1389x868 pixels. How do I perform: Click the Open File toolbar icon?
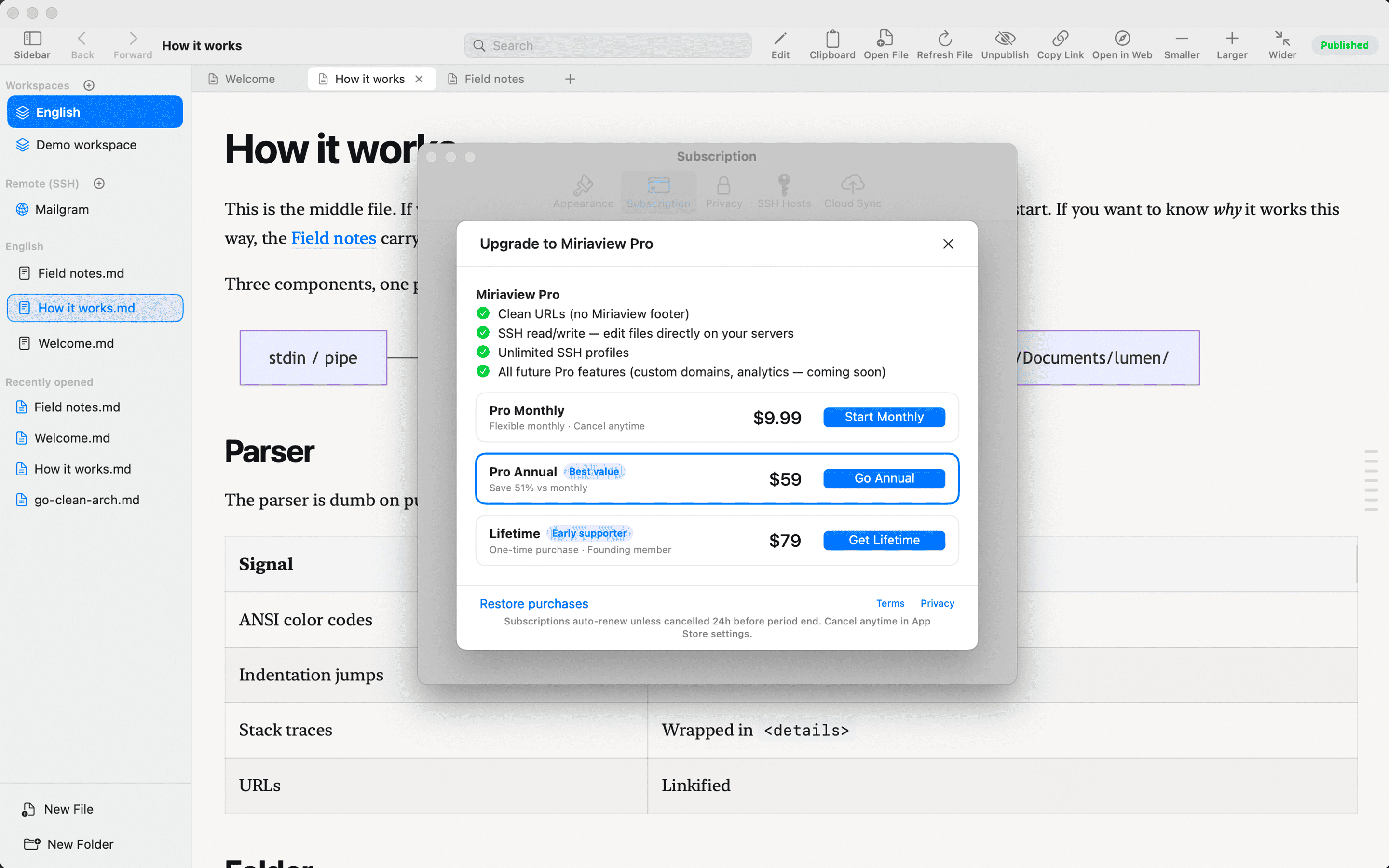(885, 39)
